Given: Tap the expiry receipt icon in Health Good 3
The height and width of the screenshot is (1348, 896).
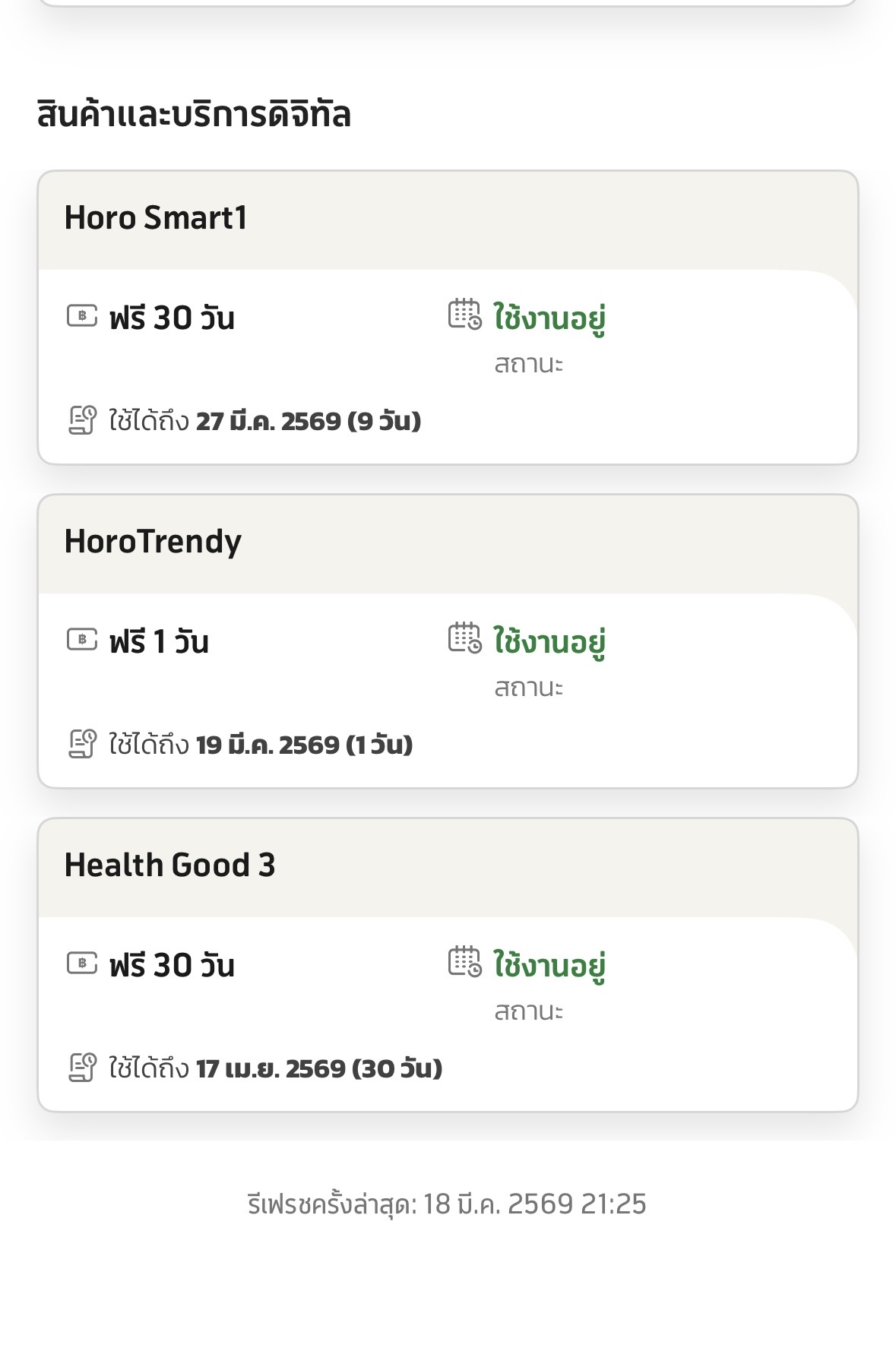Looking at the screenshot, I should point(82,1068).
